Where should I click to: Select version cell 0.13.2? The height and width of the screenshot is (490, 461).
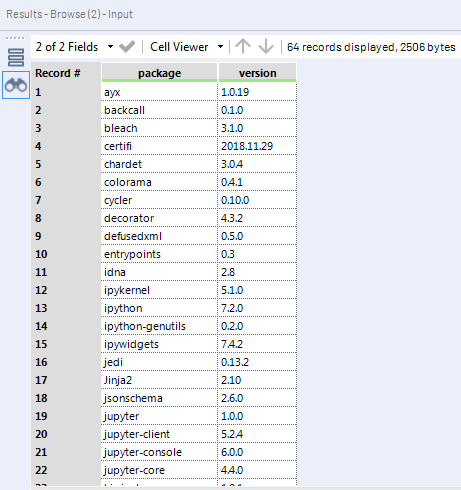click(x=257, y=362)
